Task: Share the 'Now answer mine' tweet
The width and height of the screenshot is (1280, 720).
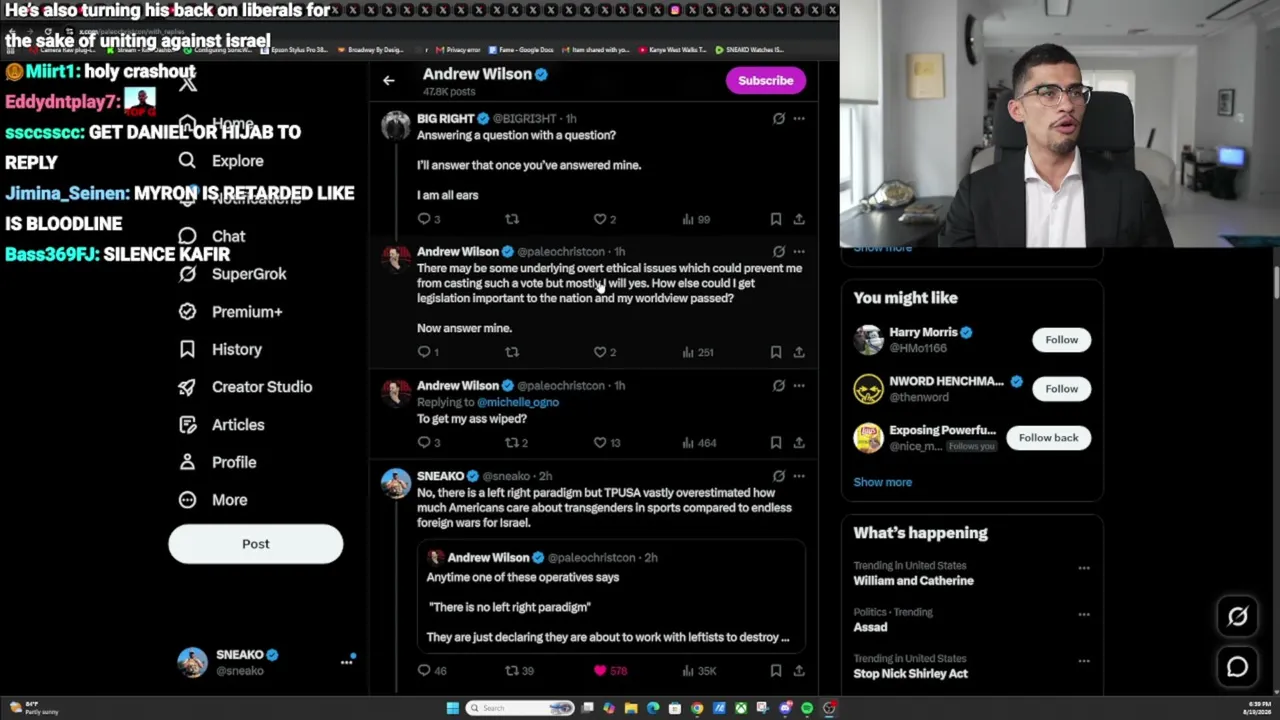Action: 799,352
